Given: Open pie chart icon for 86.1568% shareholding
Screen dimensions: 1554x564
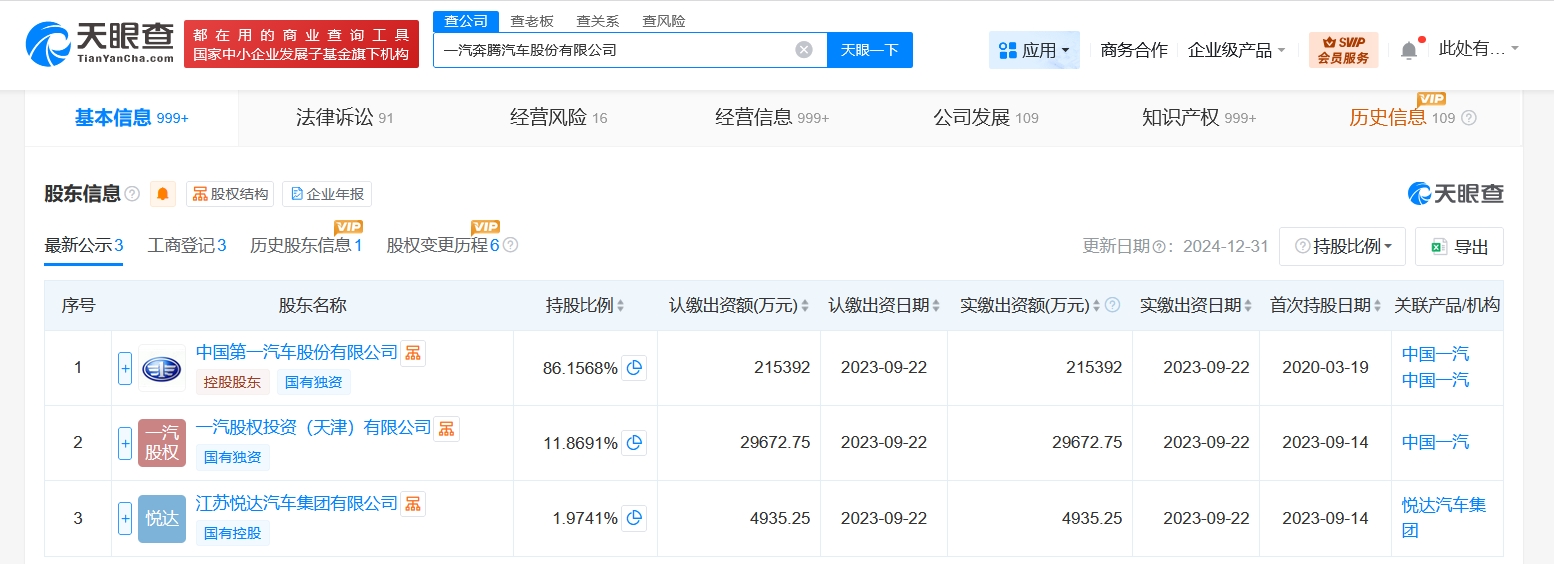Looking at the screenshot, I should (x=634, y=368).
